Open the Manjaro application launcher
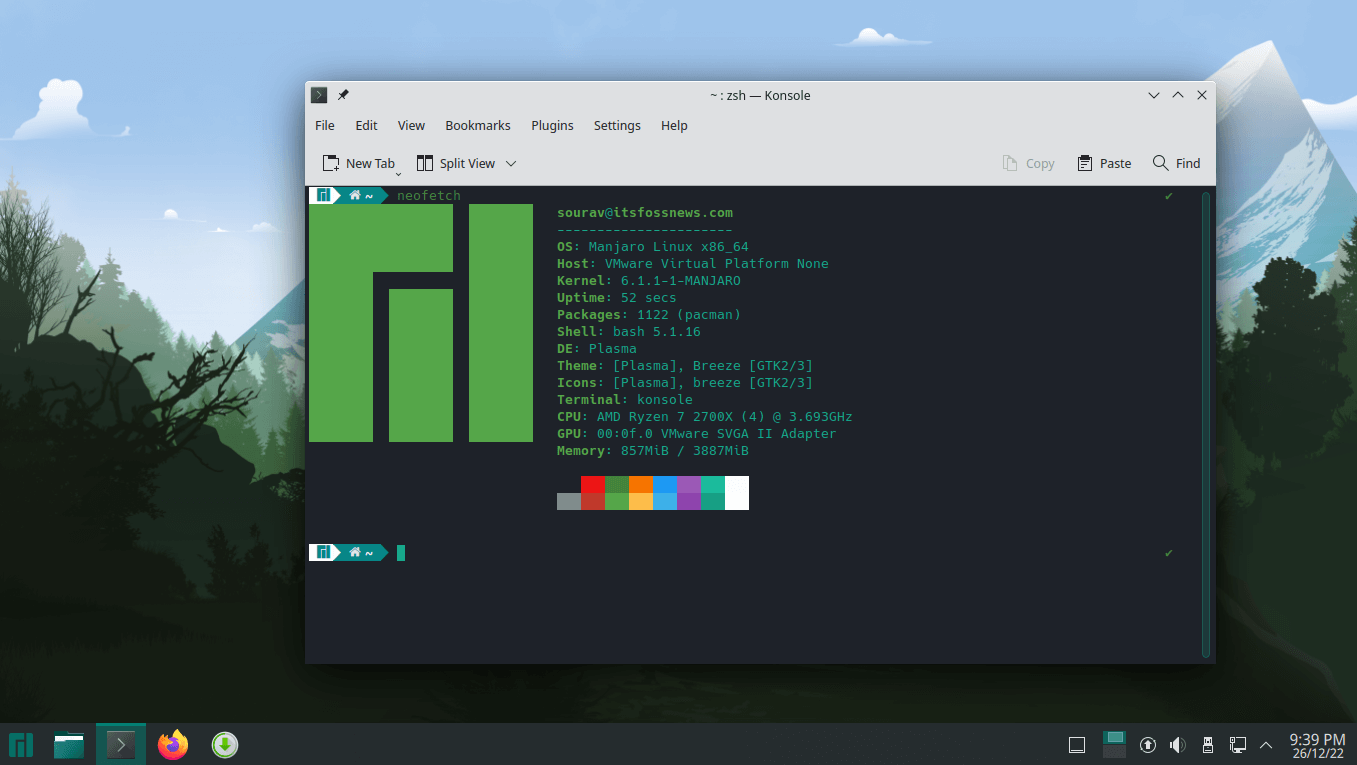Image resolution: width=1357 pixels, height=765 pixels. 21,744
